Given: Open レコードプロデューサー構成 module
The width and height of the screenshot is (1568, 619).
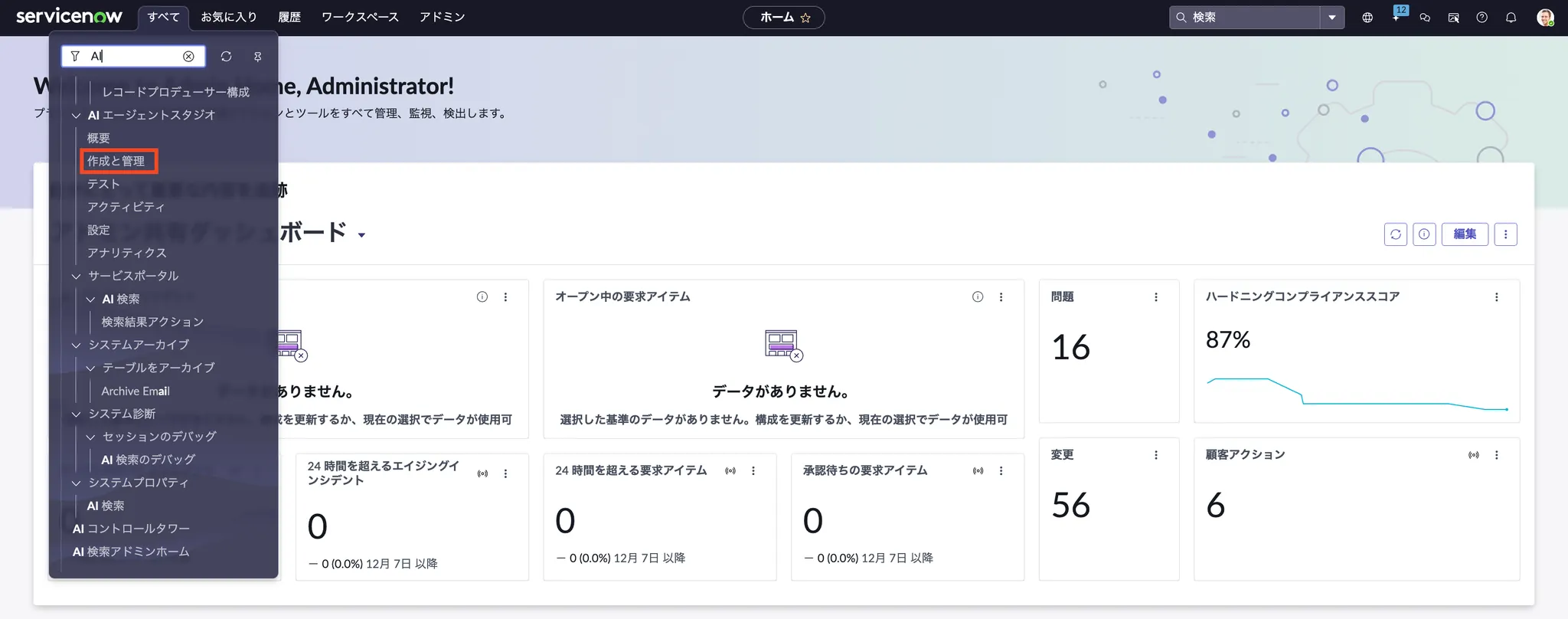Looking at the screenshot, I should 176,92.
